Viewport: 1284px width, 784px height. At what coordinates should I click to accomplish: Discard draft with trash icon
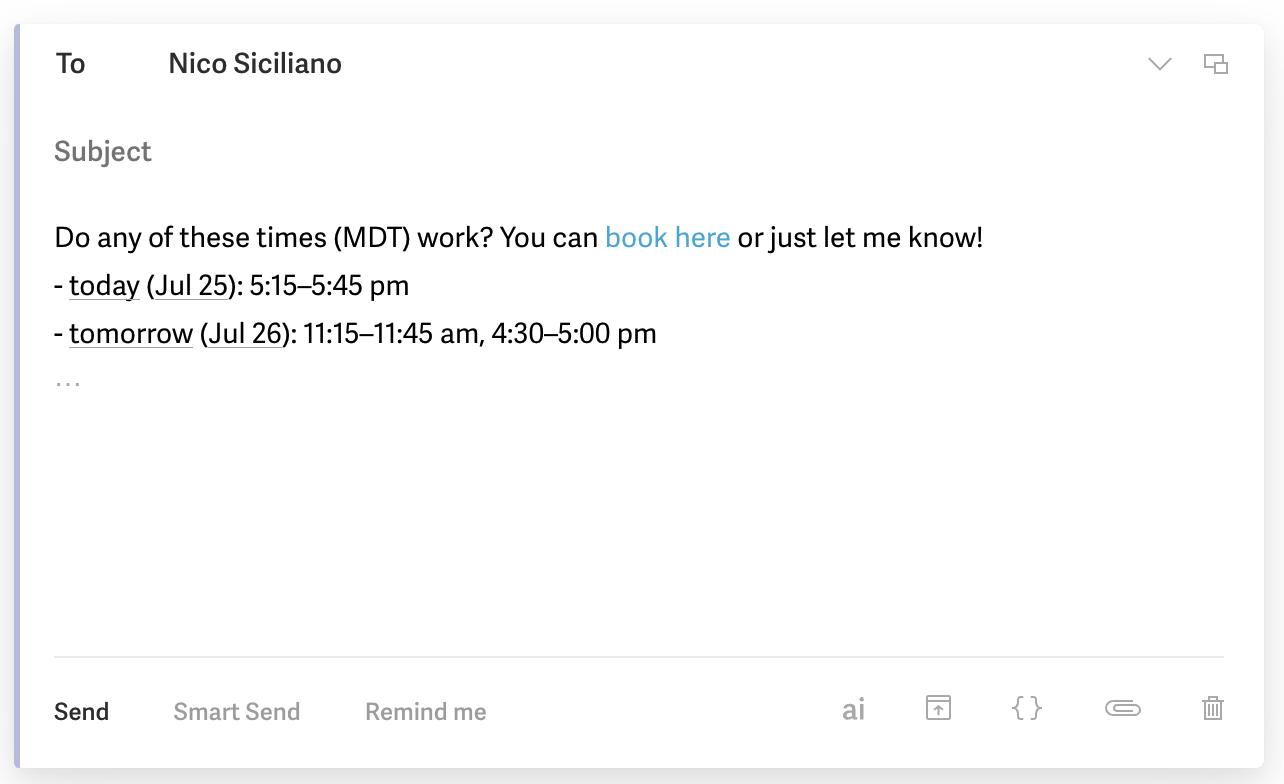(x=1212, y=709)
